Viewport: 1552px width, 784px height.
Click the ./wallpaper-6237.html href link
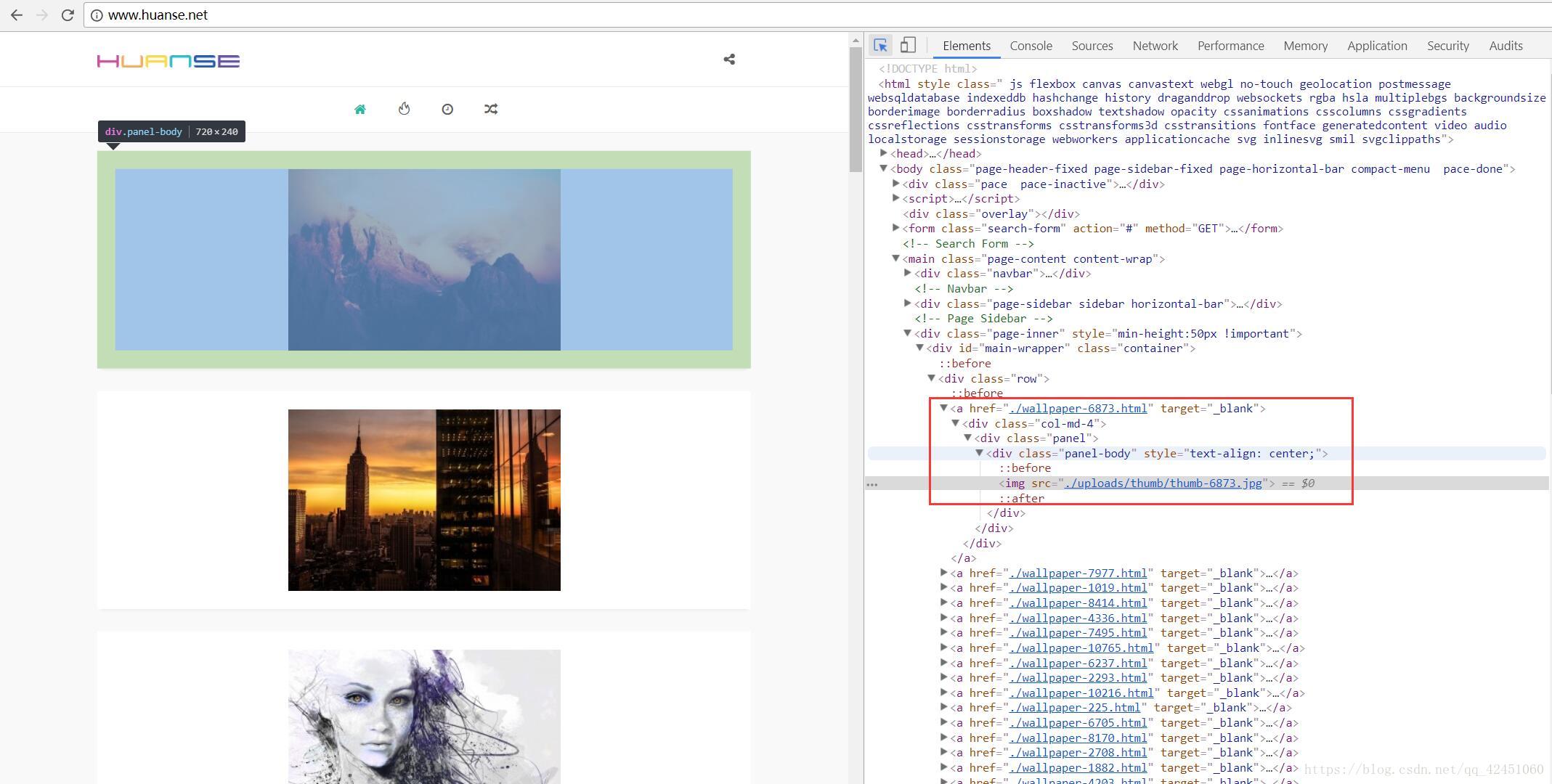(1078, 663)
